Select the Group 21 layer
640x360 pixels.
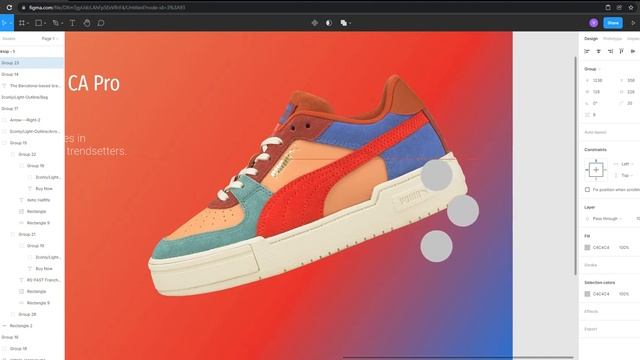tap(32, 234)
